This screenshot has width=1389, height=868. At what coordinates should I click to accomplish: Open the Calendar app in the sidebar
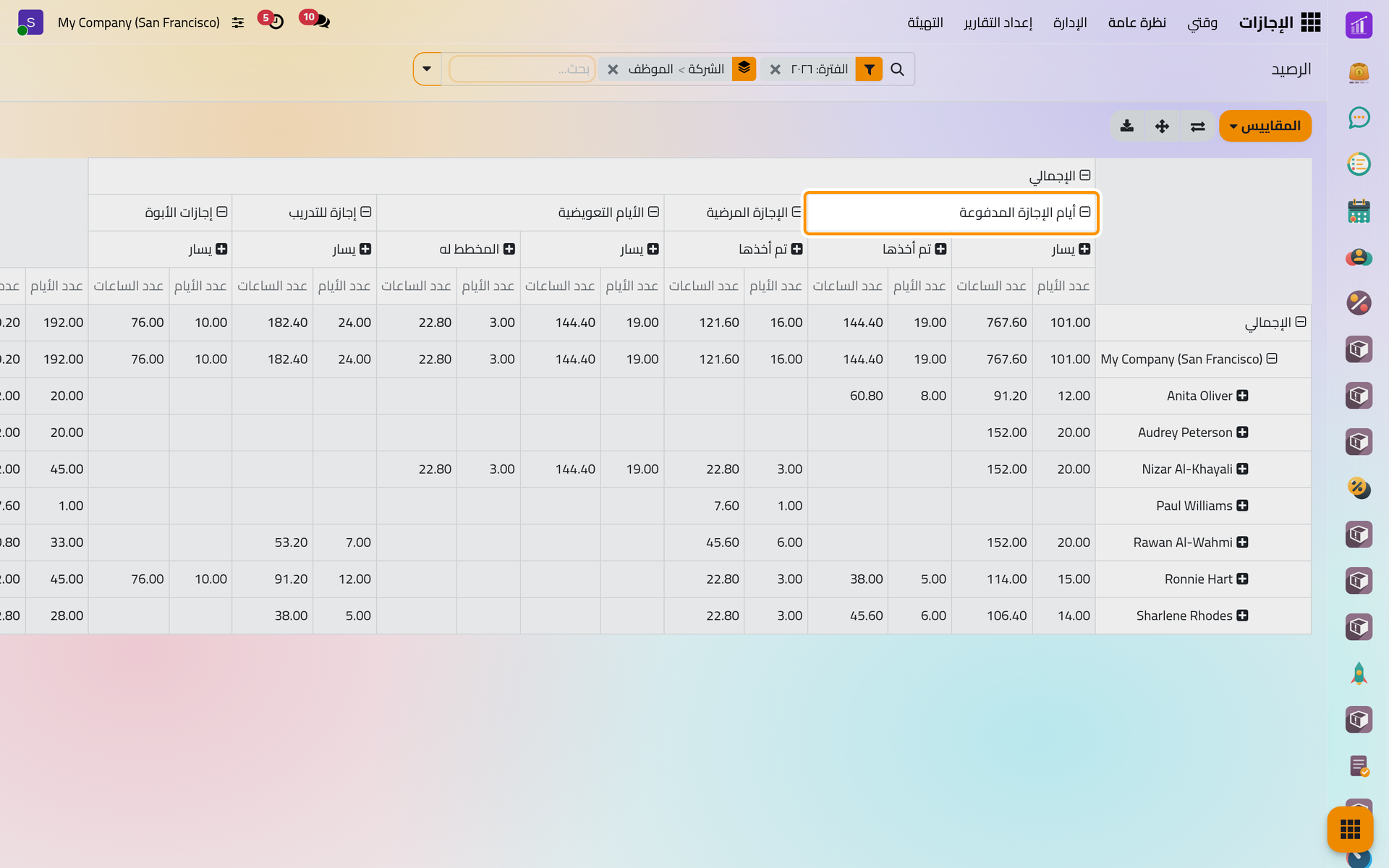point(1359,210)
